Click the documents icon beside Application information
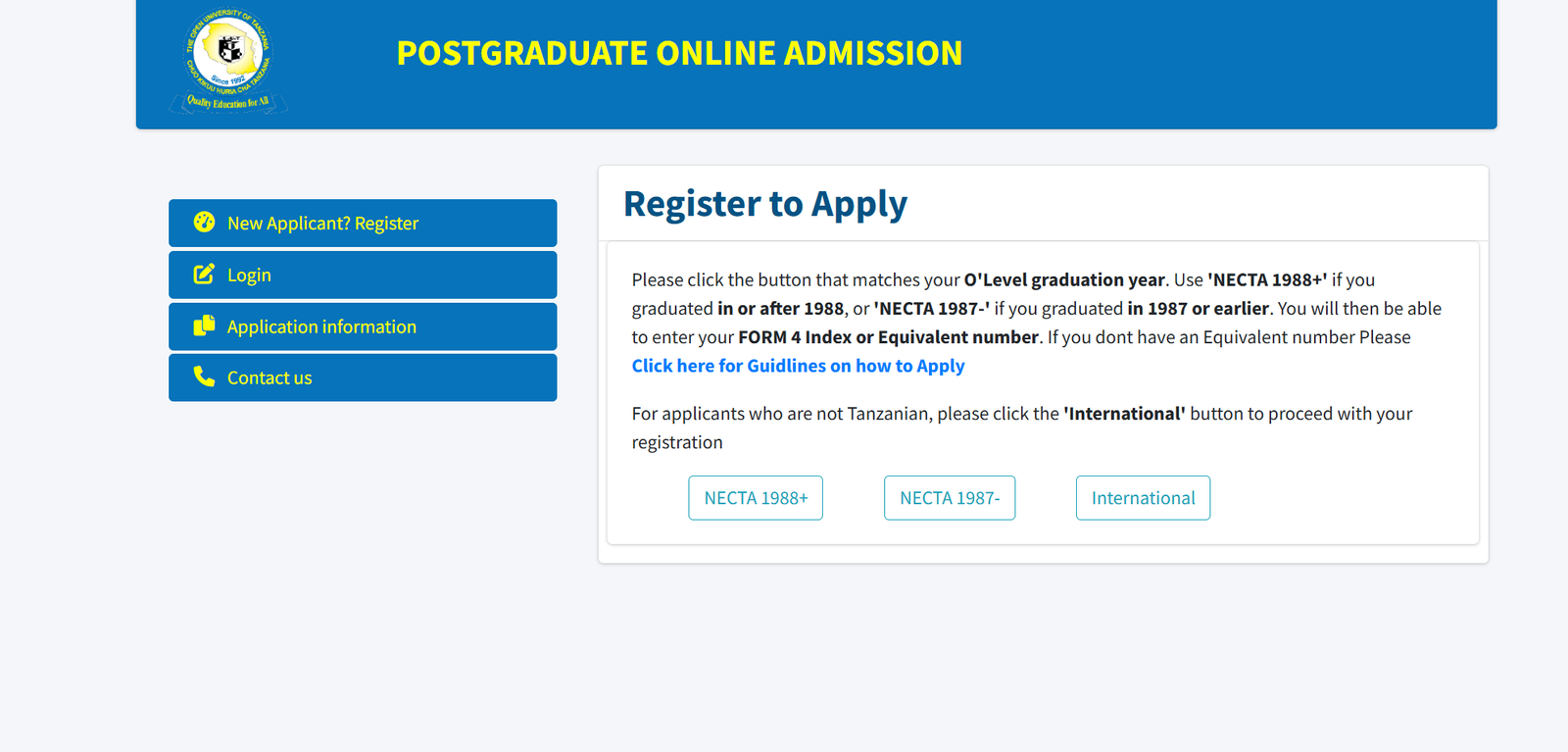This screenshot has width=1568, height=752. click(x=204, y=326)
